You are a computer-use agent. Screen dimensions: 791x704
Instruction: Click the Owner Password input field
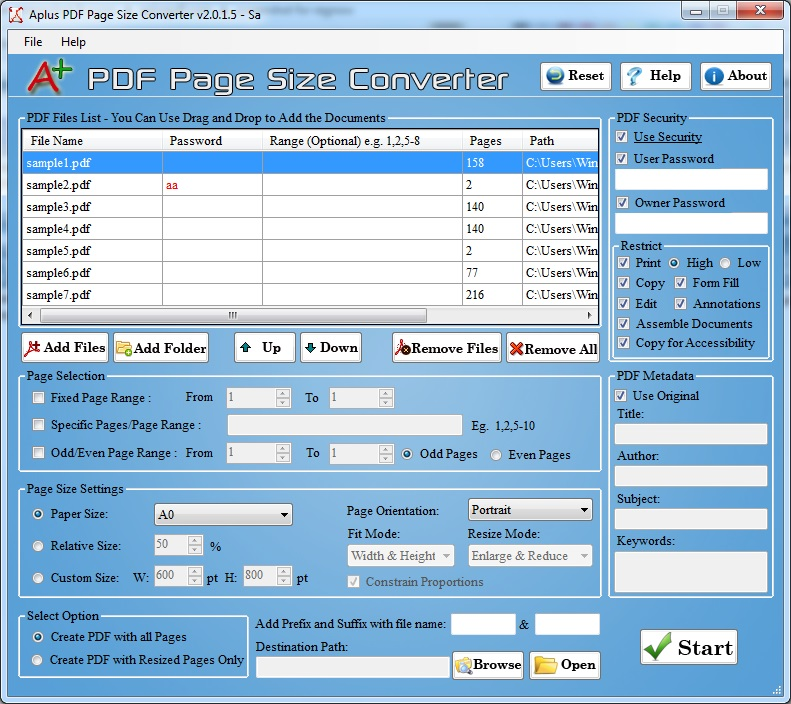point(691,223)
